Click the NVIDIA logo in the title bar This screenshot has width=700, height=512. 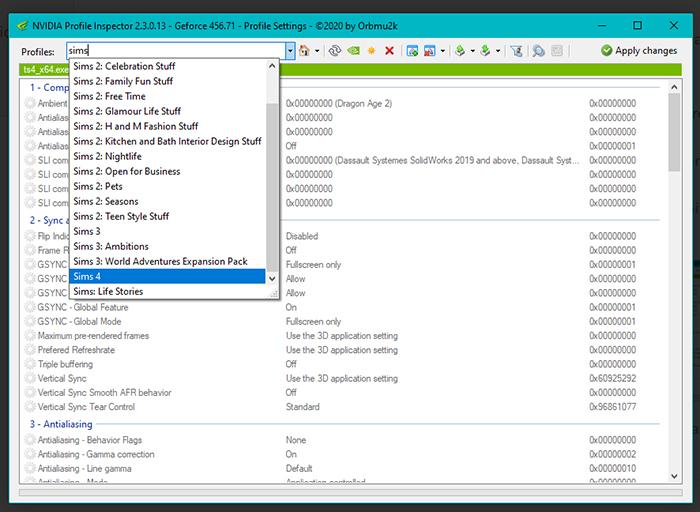(22, 25)
